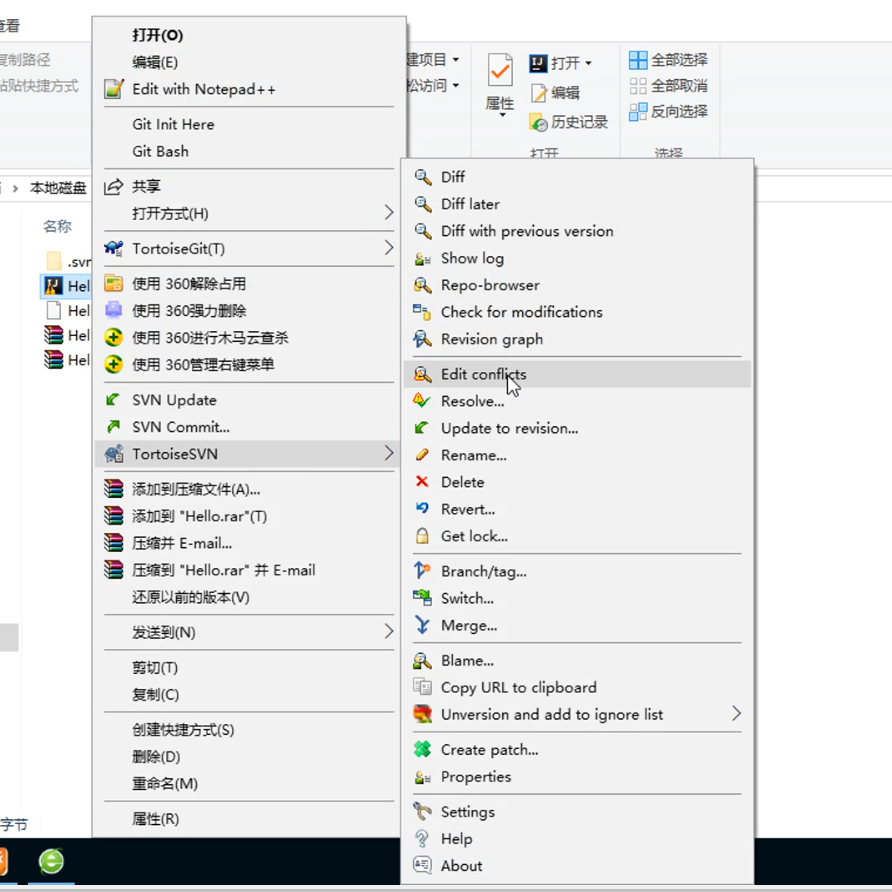Click the Get lock padlock icon
Image resolution: width=892 pixels, height=892 pixels.
[422, 536]
